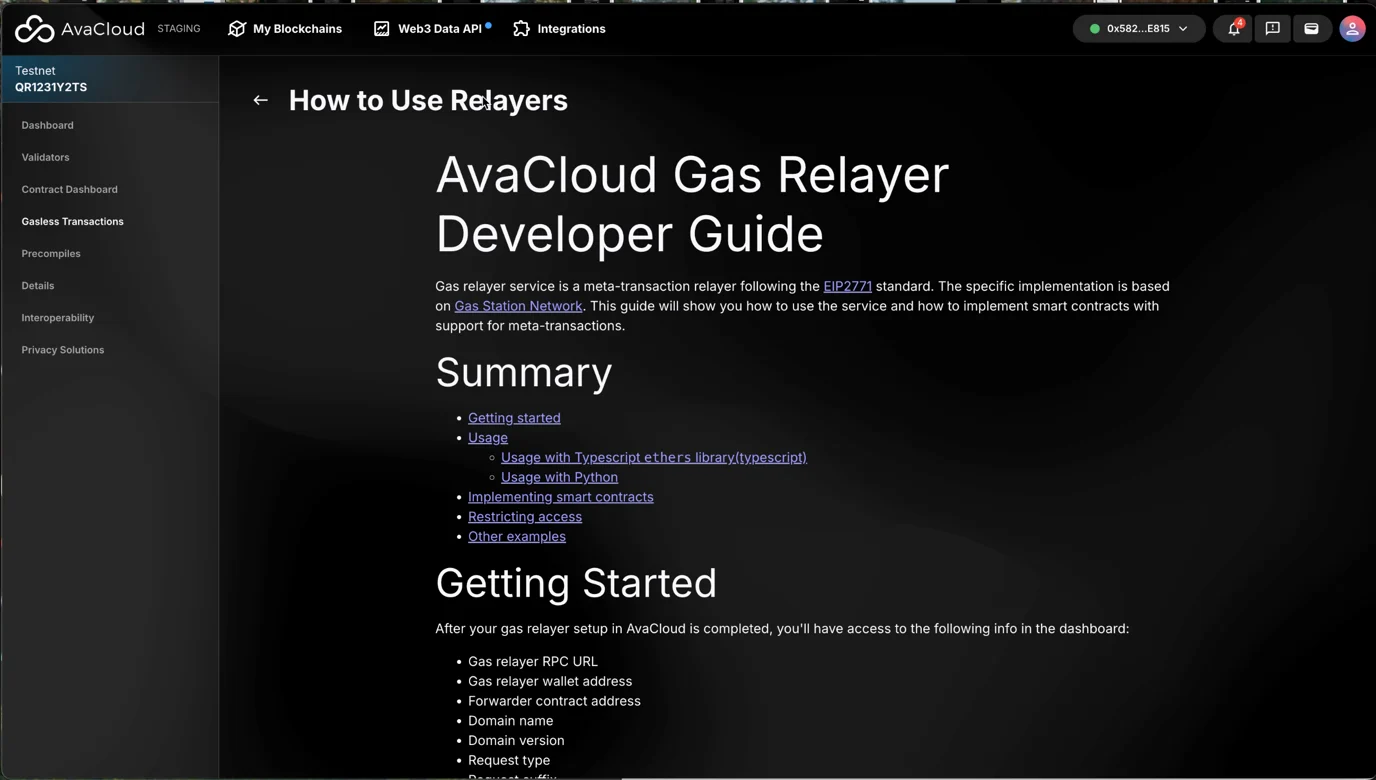Click the Testnet QR1231Y2TS header
1376x780 pixels.
click(x=110, y=79)
